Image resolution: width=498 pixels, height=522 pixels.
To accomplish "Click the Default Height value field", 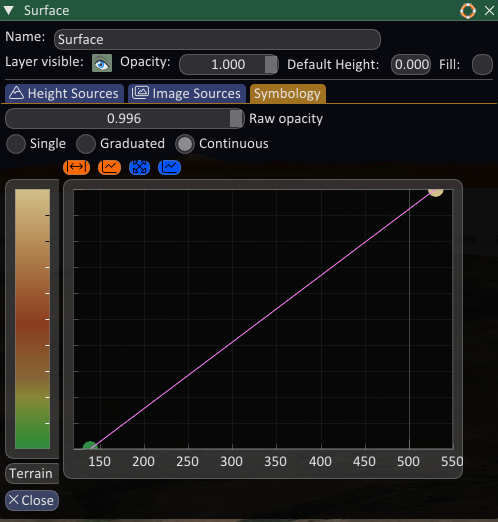I will point(411,64).
